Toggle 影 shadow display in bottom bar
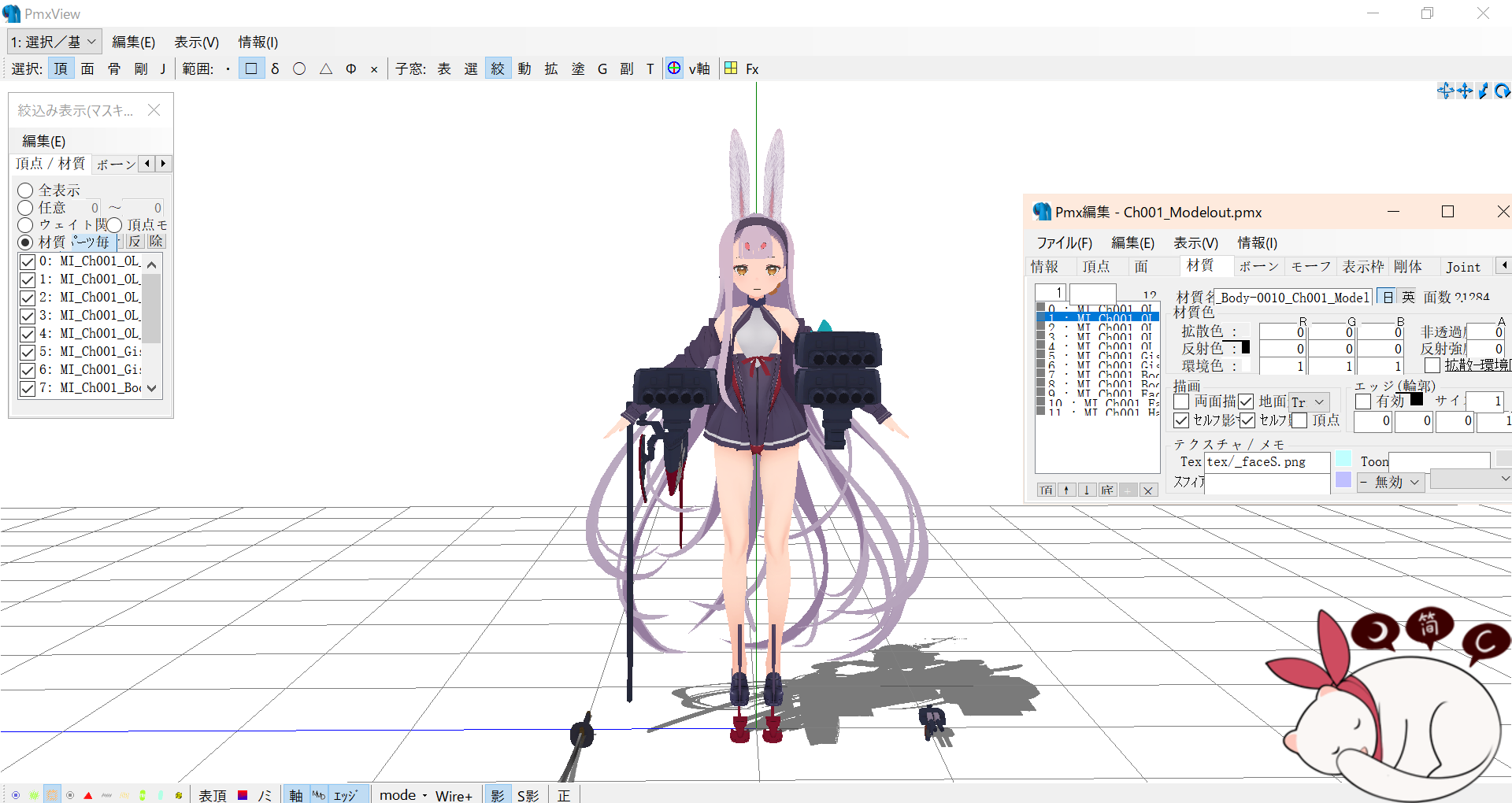The image size is (1512, 803). 498,795
